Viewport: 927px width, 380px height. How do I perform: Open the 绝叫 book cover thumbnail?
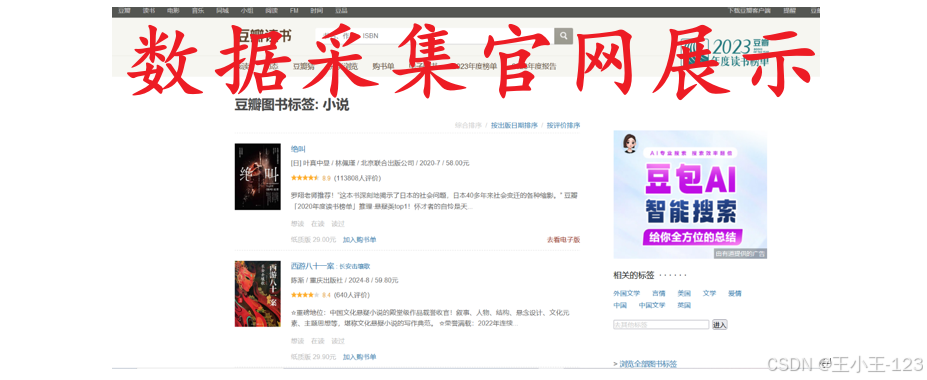click(258, 176)
